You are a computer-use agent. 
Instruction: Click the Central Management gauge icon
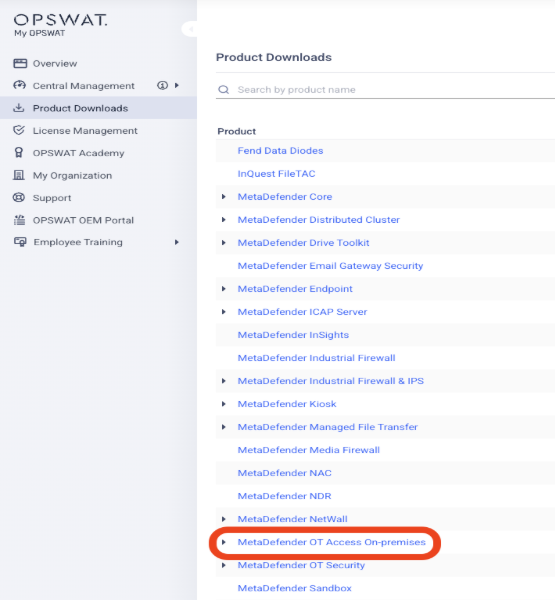click(x=19, y=85)
